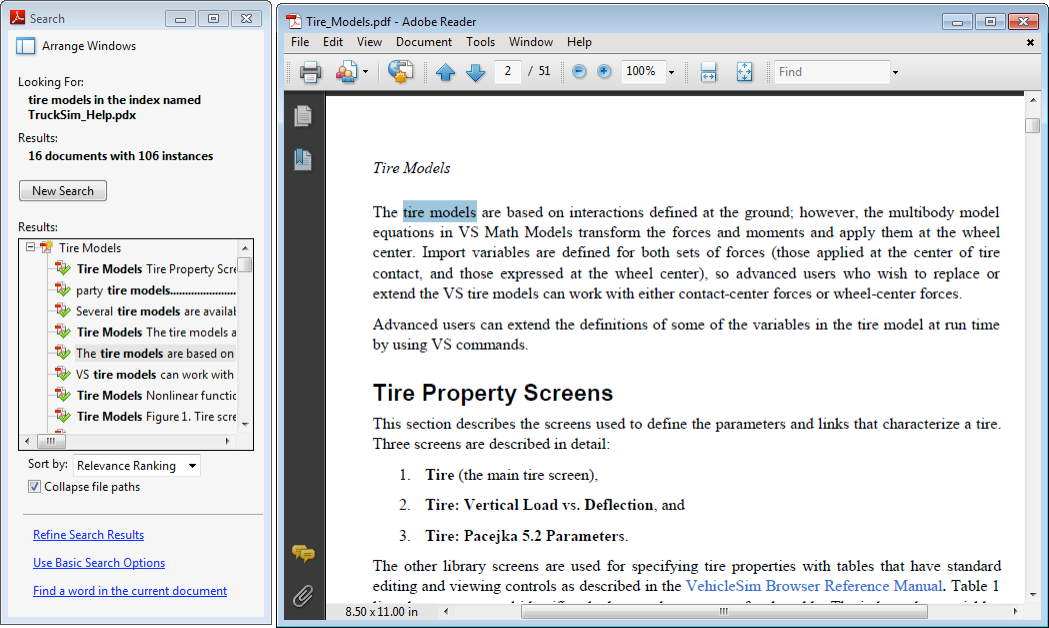The width and height of the screenshot is (1049, 628).
Task: Select the Fit Full Page icon
Action: [745, 72]
